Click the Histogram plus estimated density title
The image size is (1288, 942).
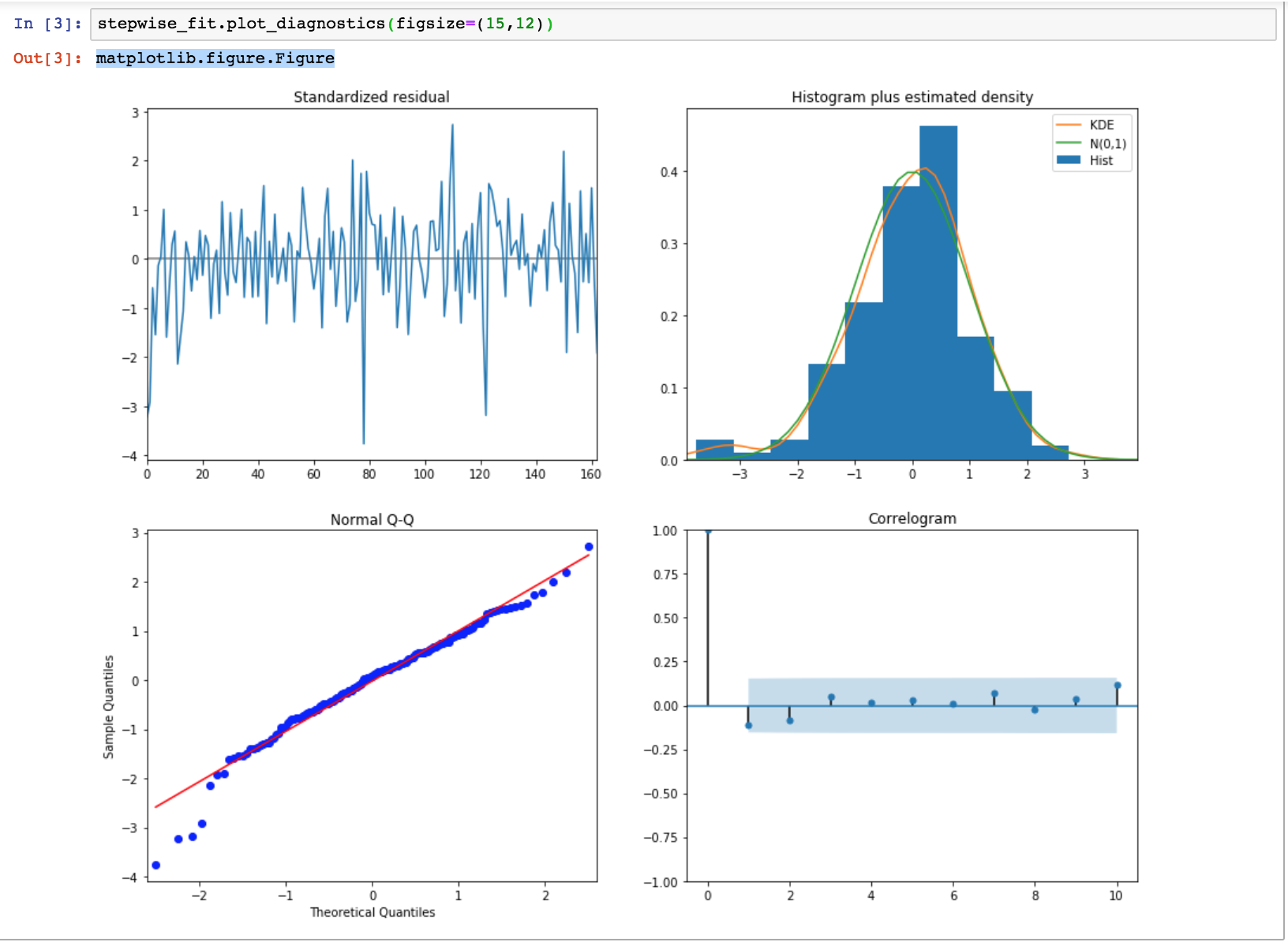coord(912,97)
